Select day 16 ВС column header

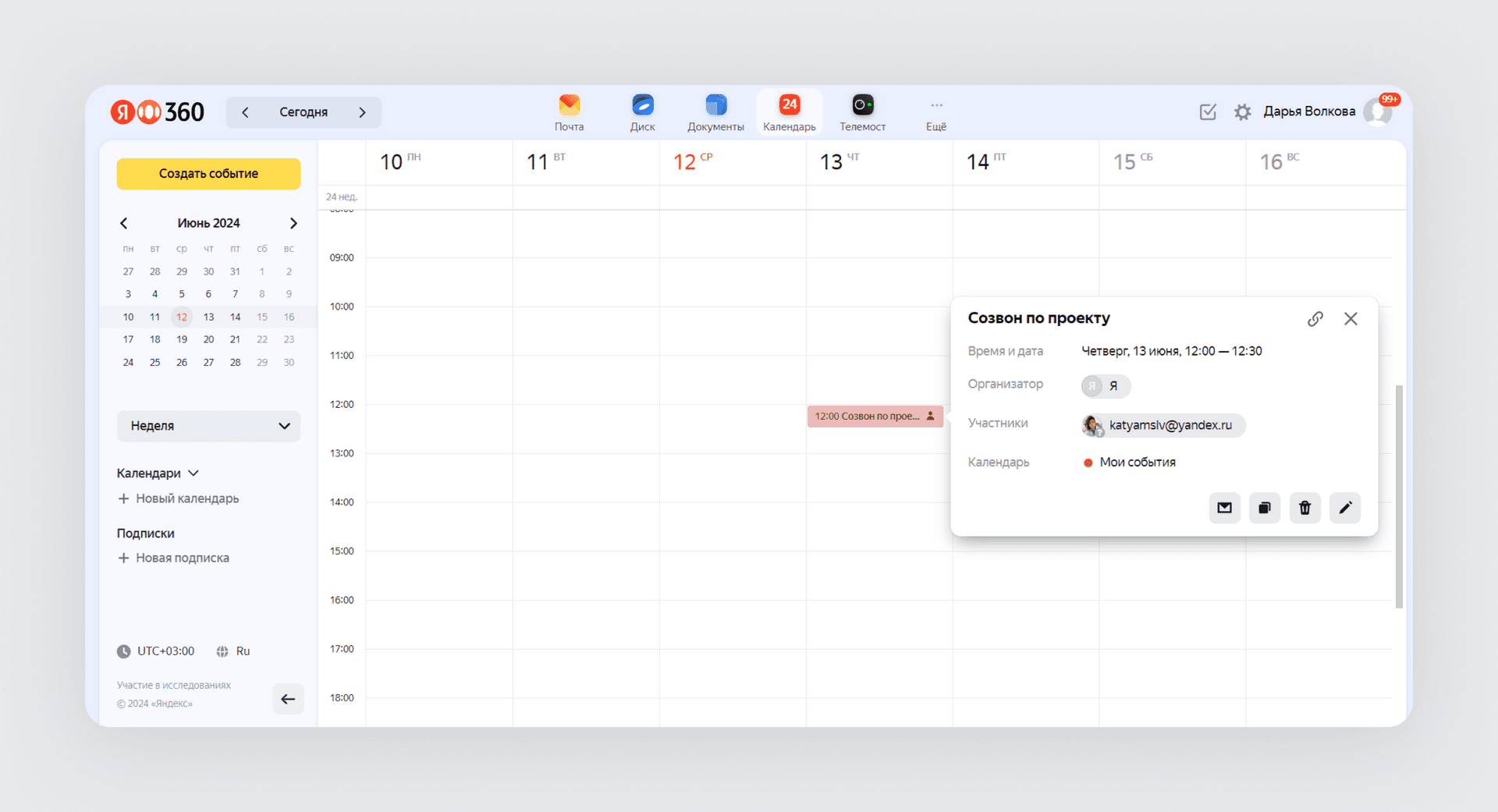(1280, 161)
